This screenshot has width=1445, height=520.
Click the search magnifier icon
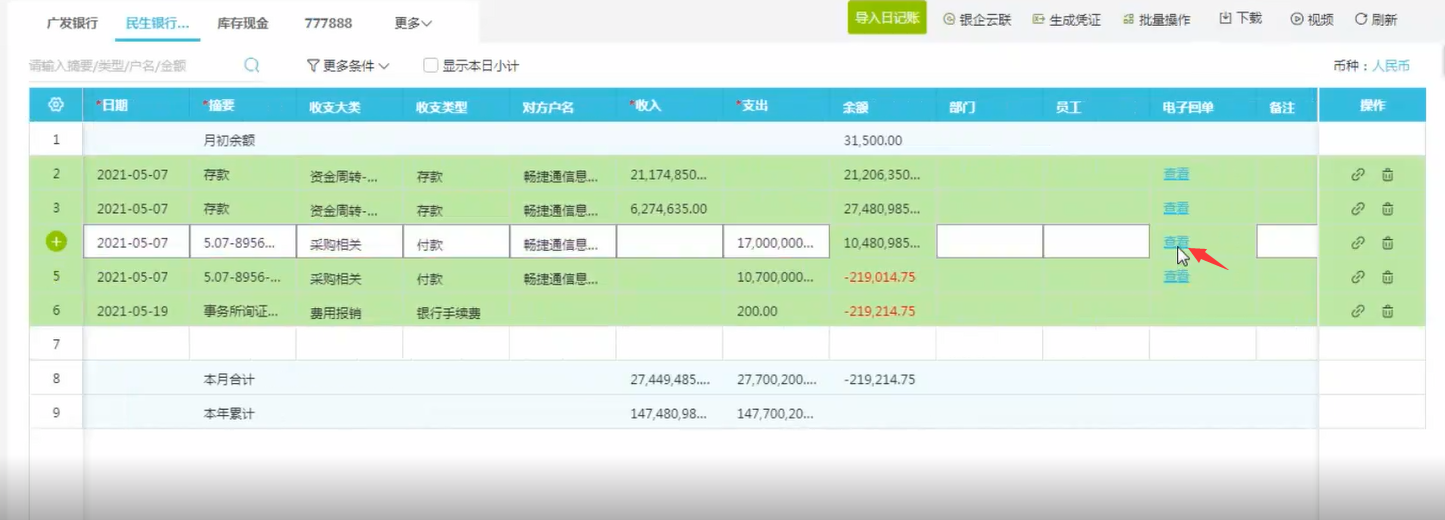[x=252, y=66]
